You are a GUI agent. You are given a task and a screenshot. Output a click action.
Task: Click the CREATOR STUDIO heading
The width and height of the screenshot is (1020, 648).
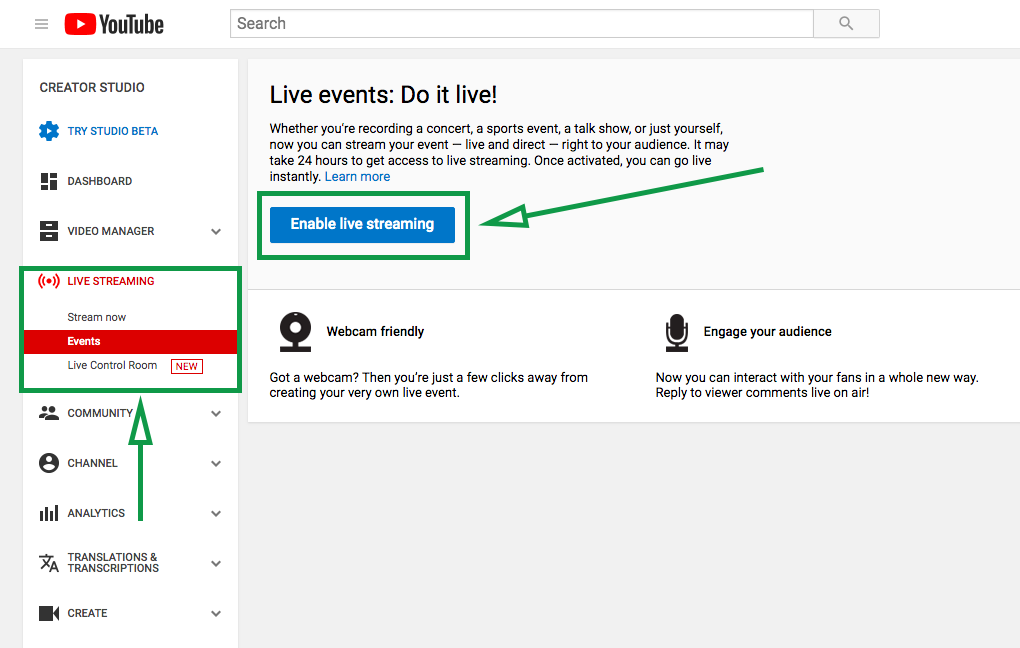tap(92, 87)
